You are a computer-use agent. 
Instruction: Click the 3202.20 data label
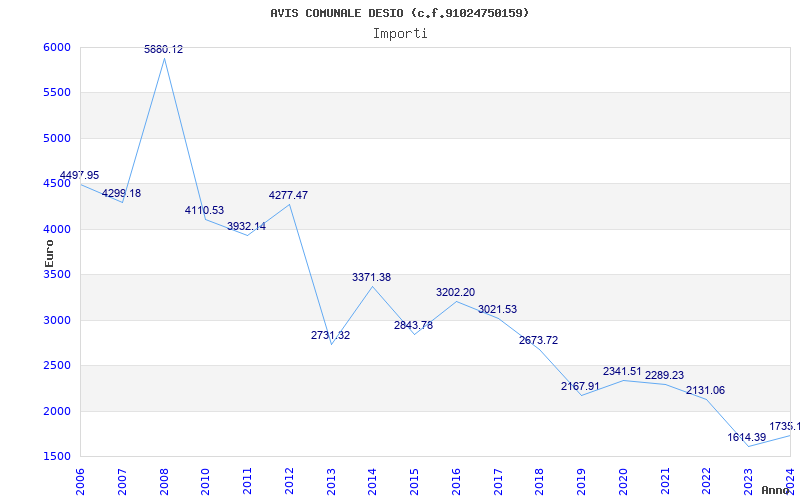click(456, 292)
